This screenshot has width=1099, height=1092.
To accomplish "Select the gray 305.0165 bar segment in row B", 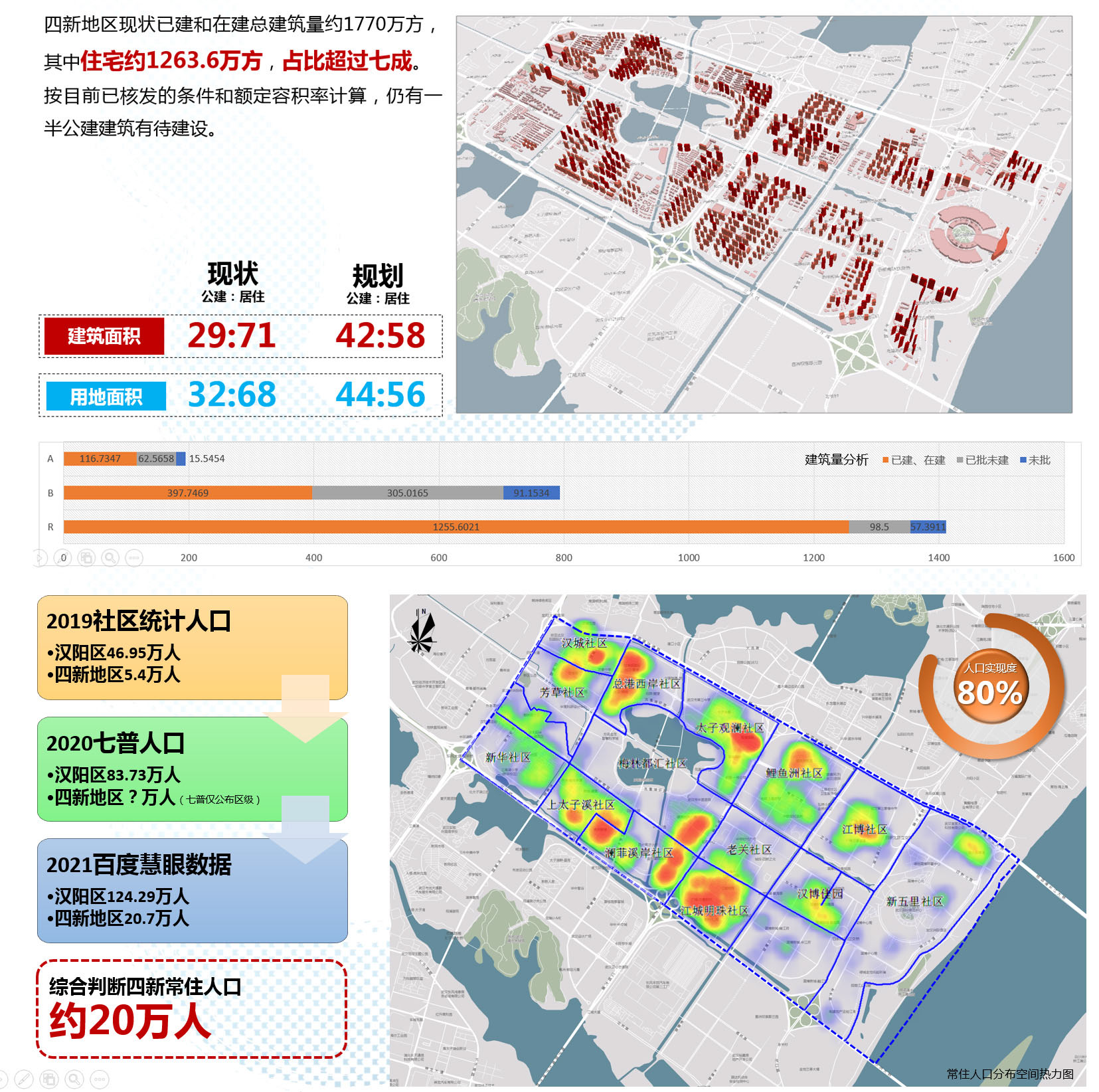I will tap(407, 493).
